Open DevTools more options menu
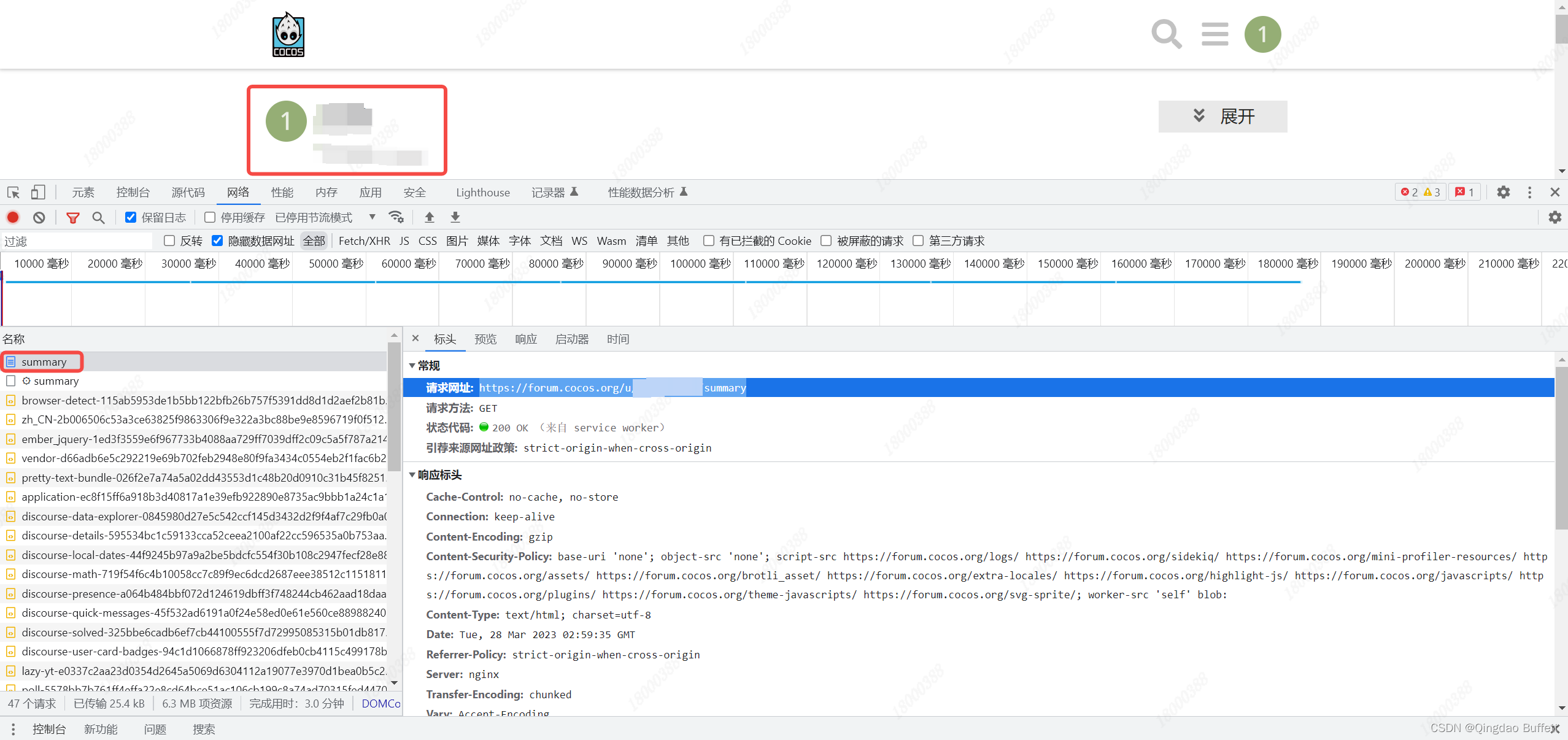This screenshot has width=1568, height=740. point(1529,192)
